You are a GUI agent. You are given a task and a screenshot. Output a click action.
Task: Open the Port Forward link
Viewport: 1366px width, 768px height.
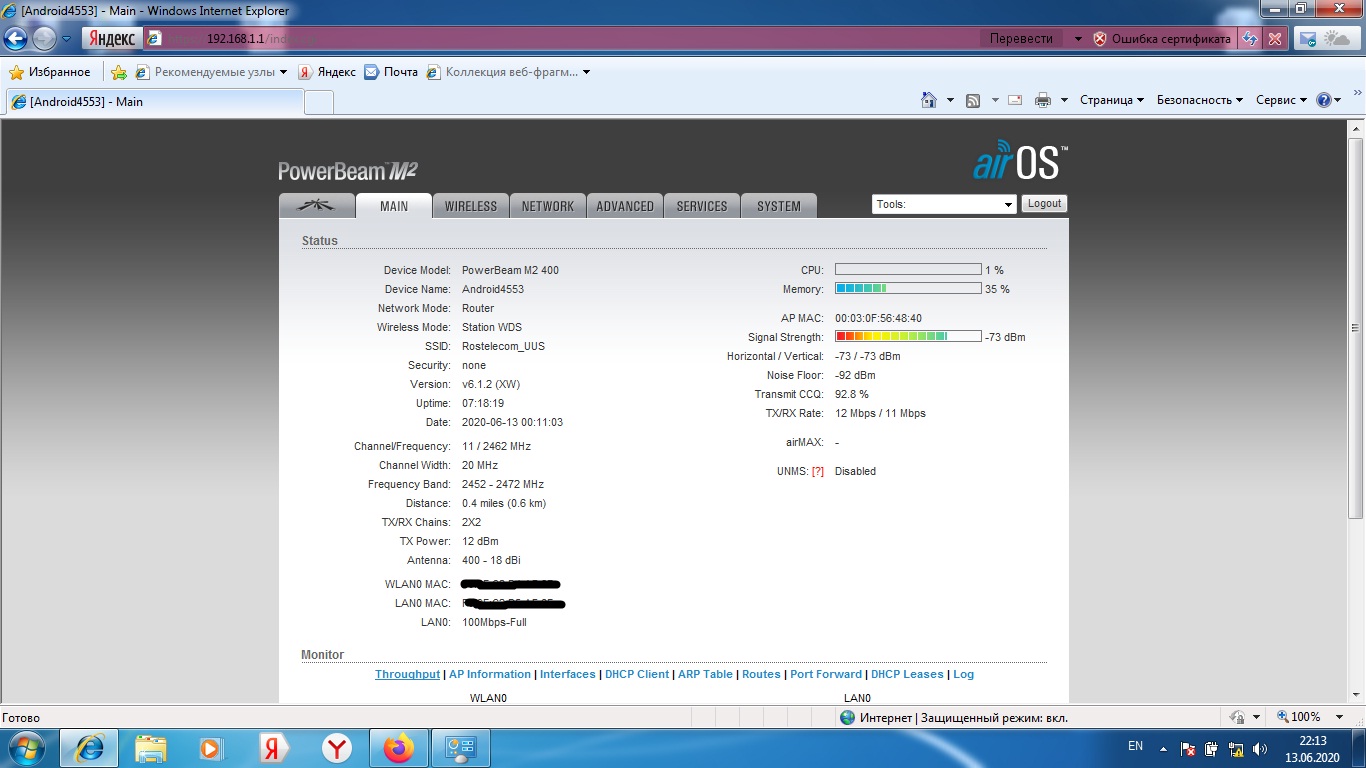826,674
